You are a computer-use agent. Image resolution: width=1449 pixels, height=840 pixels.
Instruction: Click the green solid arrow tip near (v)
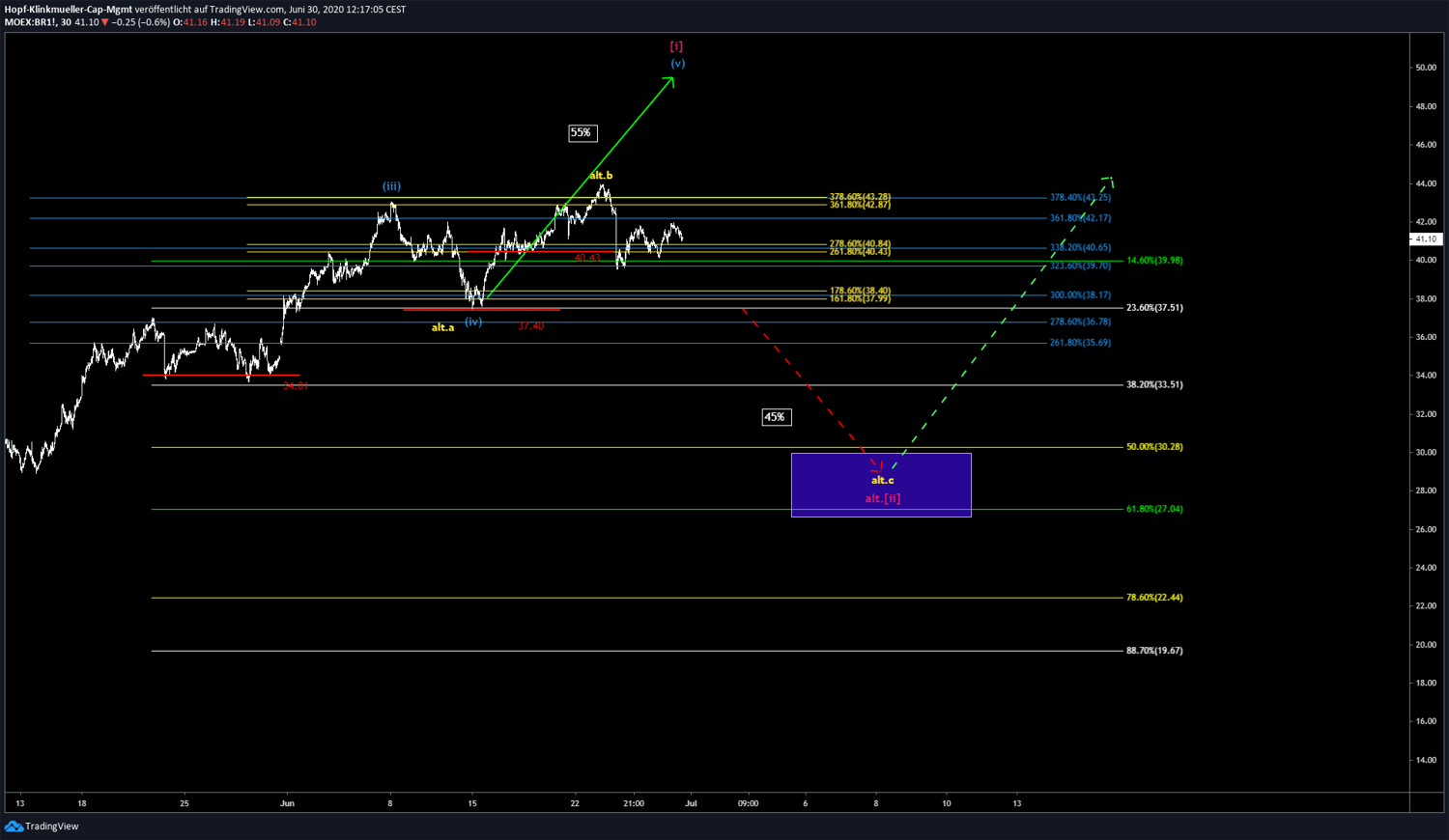671,79
